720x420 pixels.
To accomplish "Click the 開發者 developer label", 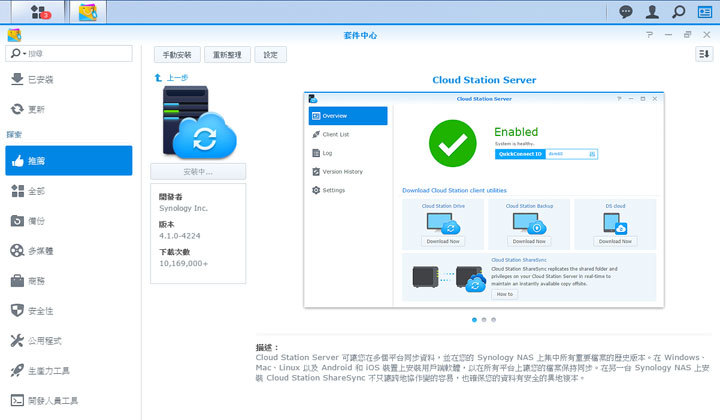I will coord(170,197).
